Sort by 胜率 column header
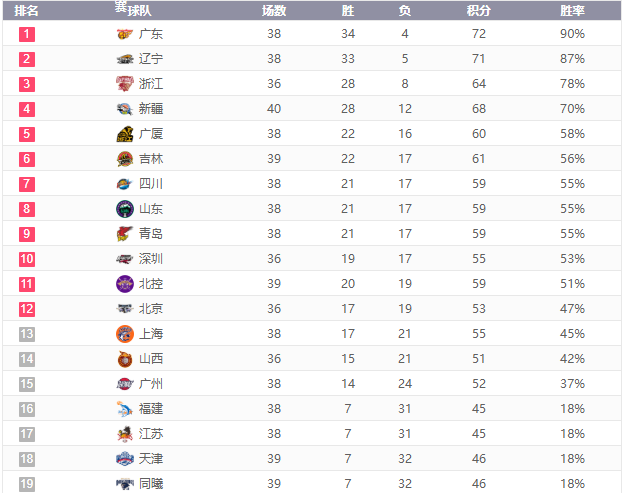Screen dimensions: 623x493 pyautogui.click(x=572, y=11)
